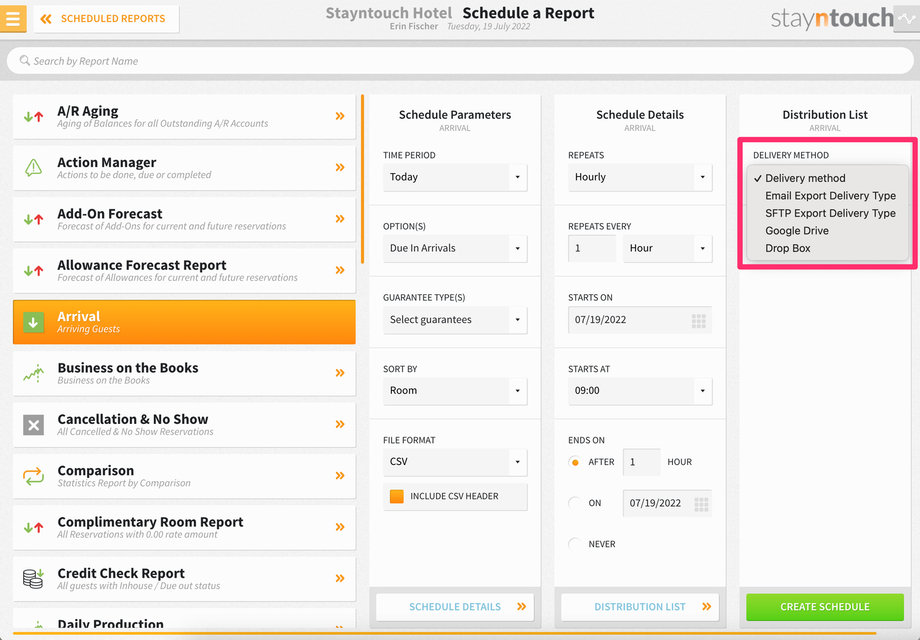Open the Starts At 09:00 dropdown
The image size is (920, 640).
tap(640, 391)
